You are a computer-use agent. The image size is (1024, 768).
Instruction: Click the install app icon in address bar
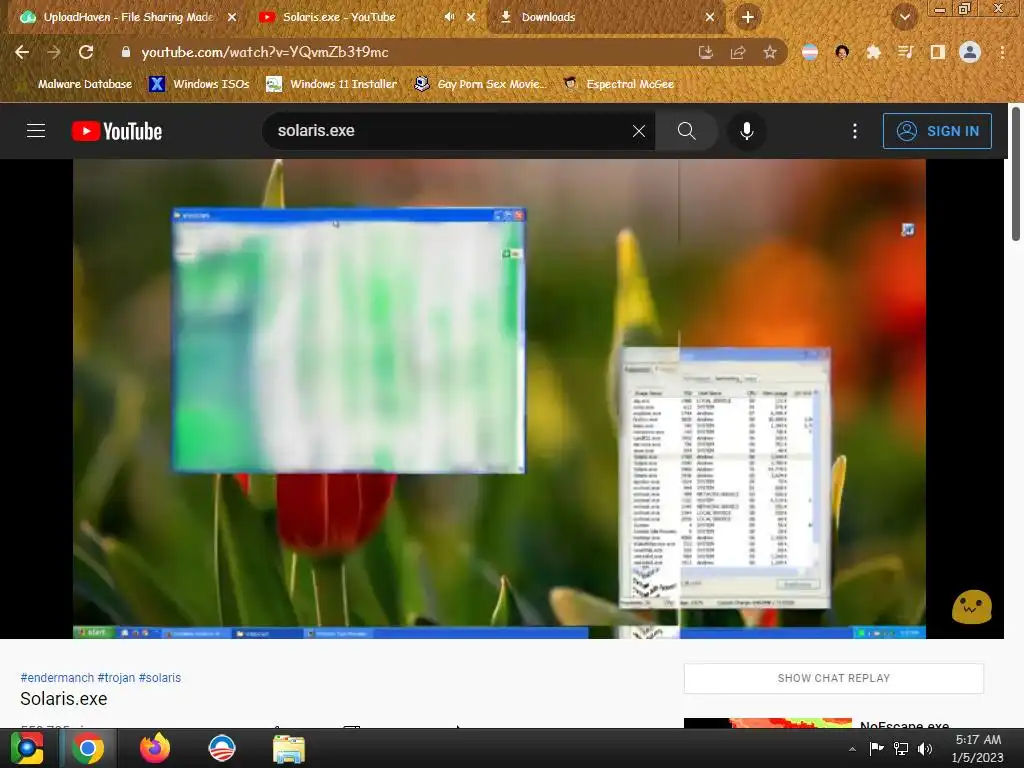tap(706, 52)
